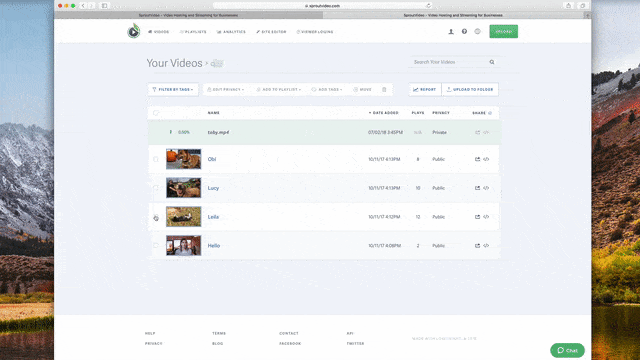Click share icon for Obi row

(x=478, y=159)
